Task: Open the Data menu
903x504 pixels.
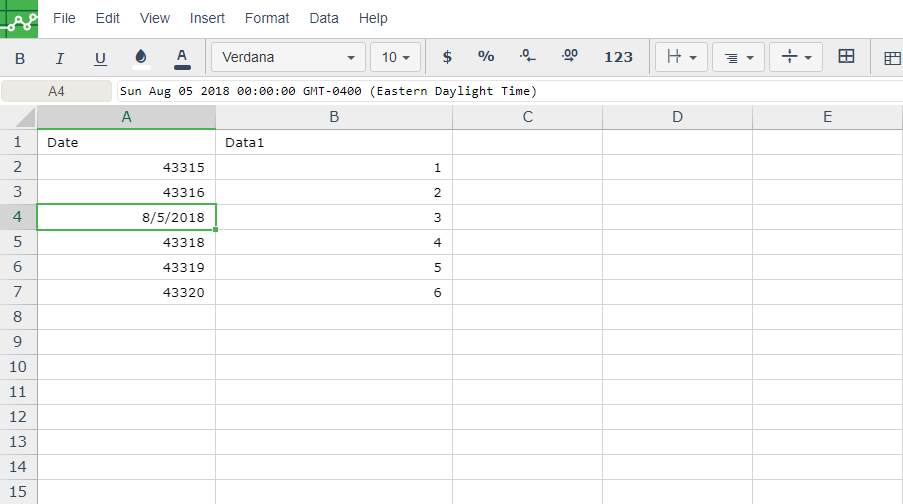Action: point(324,18)
